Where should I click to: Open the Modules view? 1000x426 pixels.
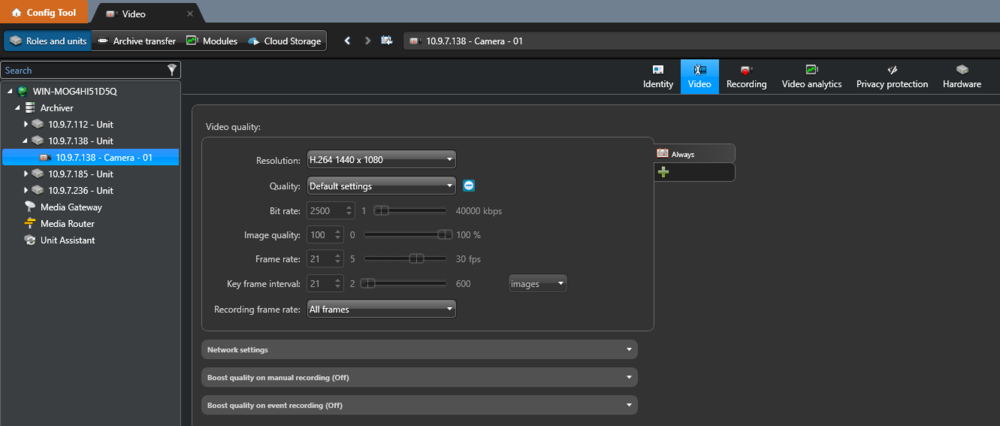pyautogui.click(x=212, y=41)
